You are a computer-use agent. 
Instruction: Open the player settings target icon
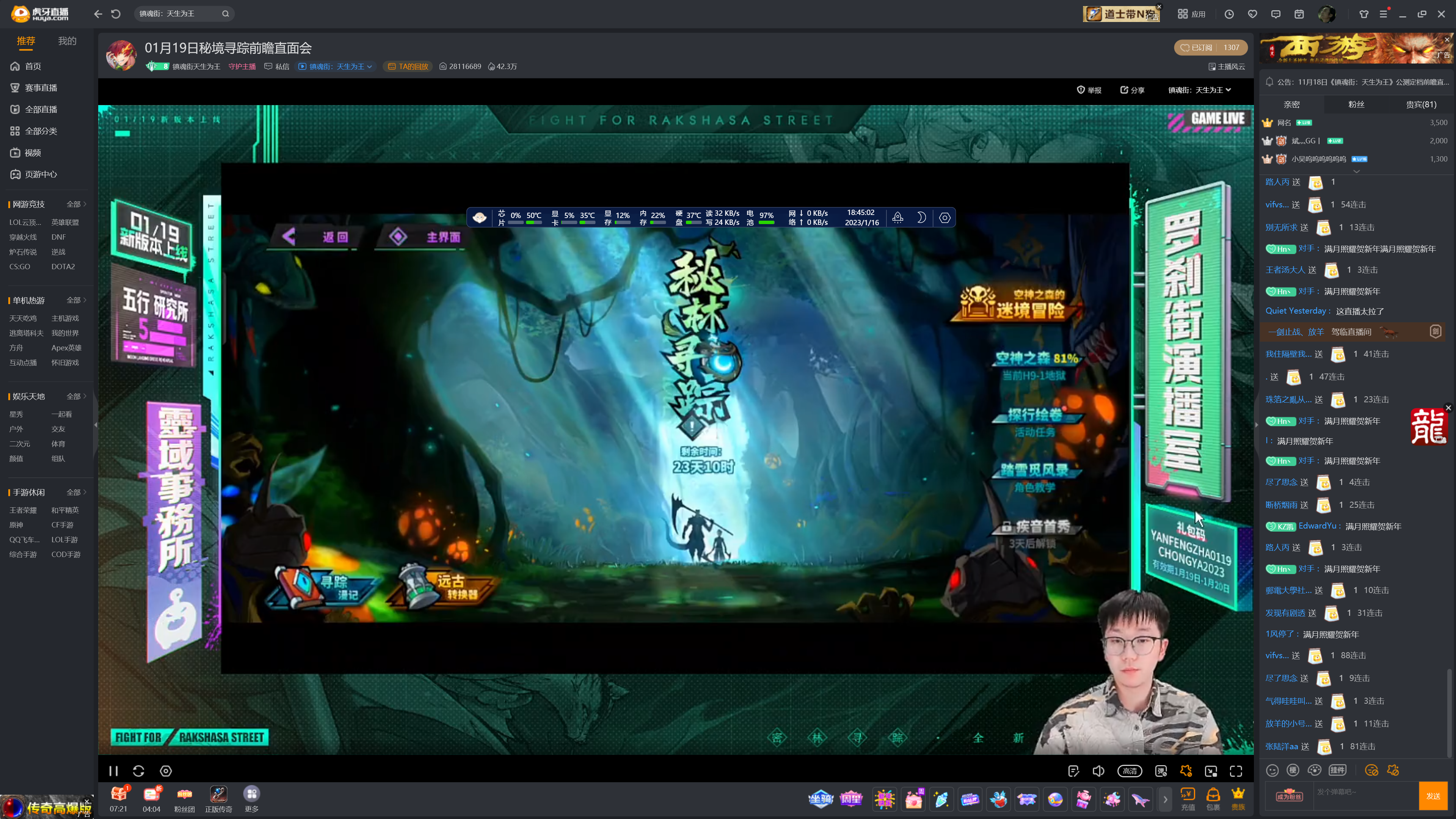pyautogui.click(x=166, y=771)
